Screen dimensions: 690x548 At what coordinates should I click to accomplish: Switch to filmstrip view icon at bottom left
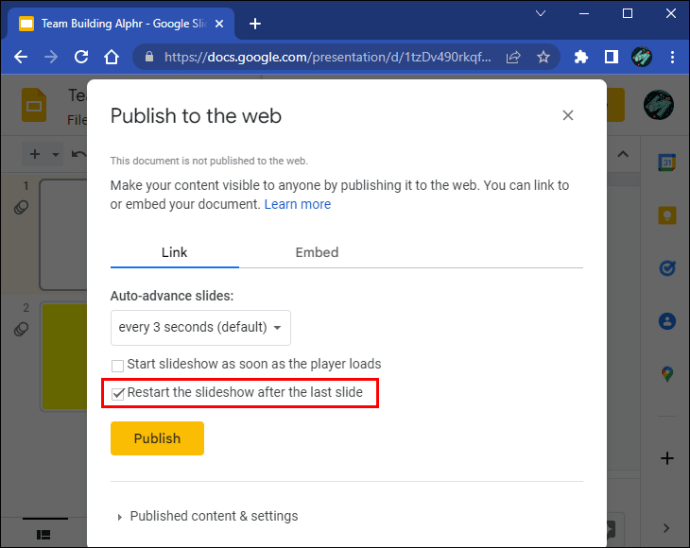click(x=43, y=535)
